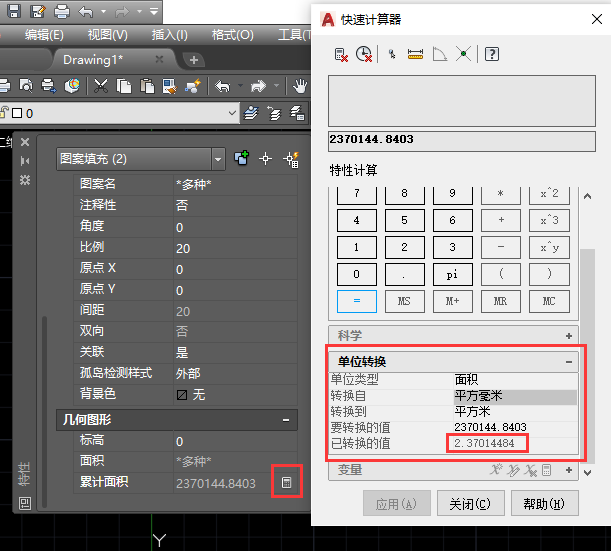This screenshot has width=611, height=551.
Task: Click the Angle of Line icon in QuickCalc
Action: pyautogui.click(x=440, y=54)
